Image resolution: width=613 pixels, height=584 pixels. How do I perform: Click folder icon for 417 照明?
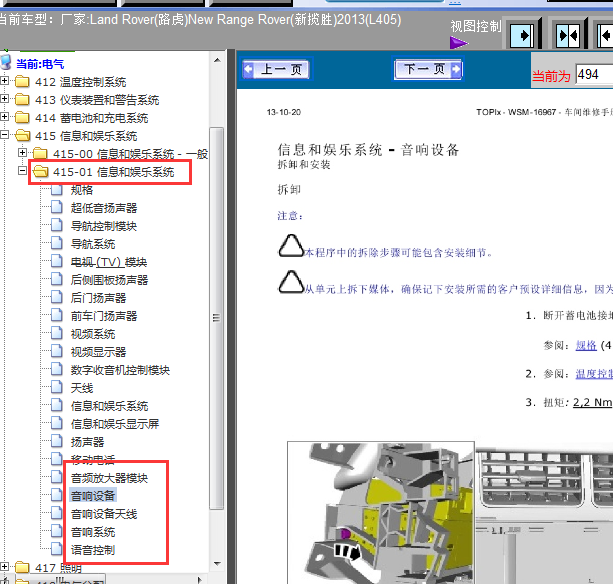22,567
